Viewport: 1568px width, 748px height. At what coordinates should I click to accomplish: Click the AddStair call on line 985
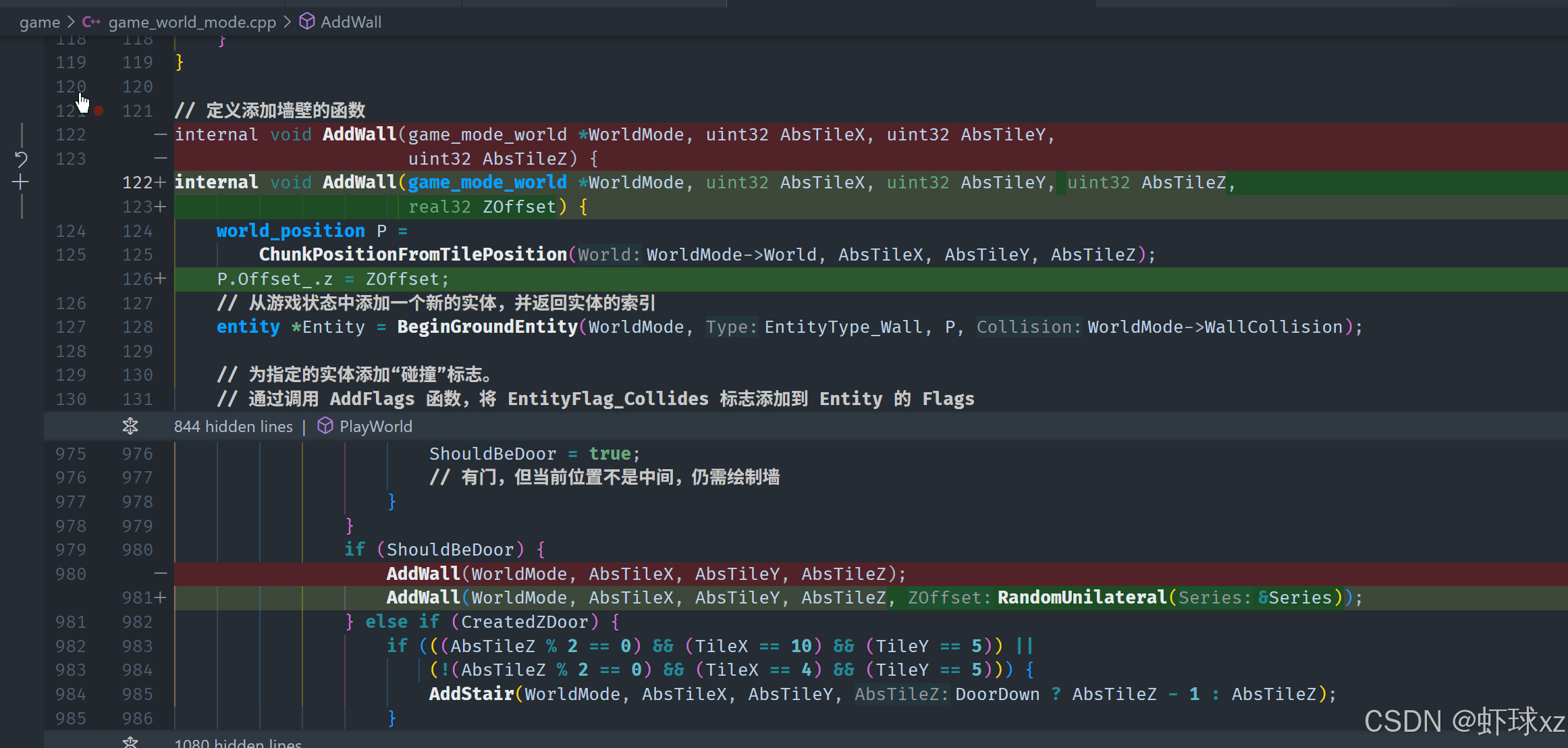coord(471,694)
